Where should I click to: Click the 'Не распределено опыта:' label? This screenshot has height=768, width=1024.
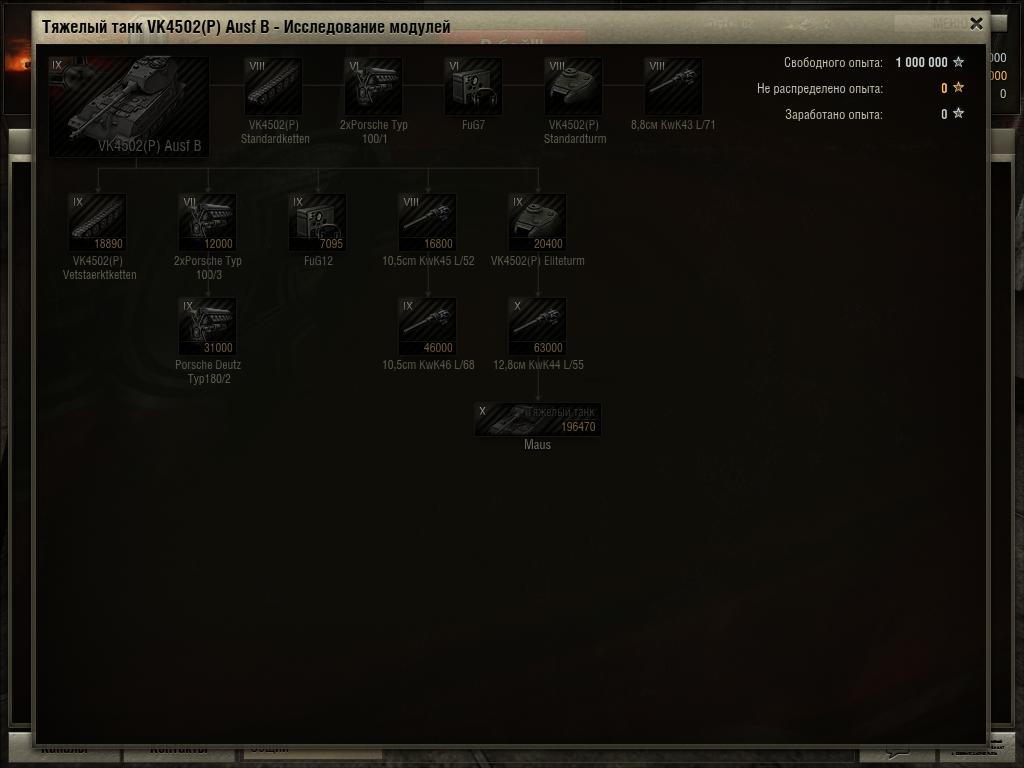pyautogui.click(x=820, y=89)
